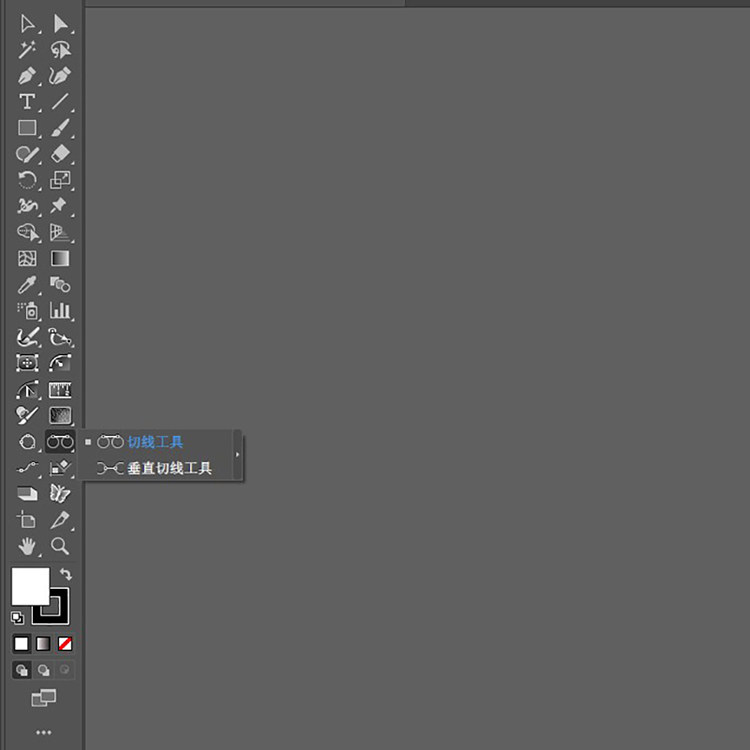750x750 pixels.
Task: Choose the Perspective Grid tool
Action: (60, 232)
